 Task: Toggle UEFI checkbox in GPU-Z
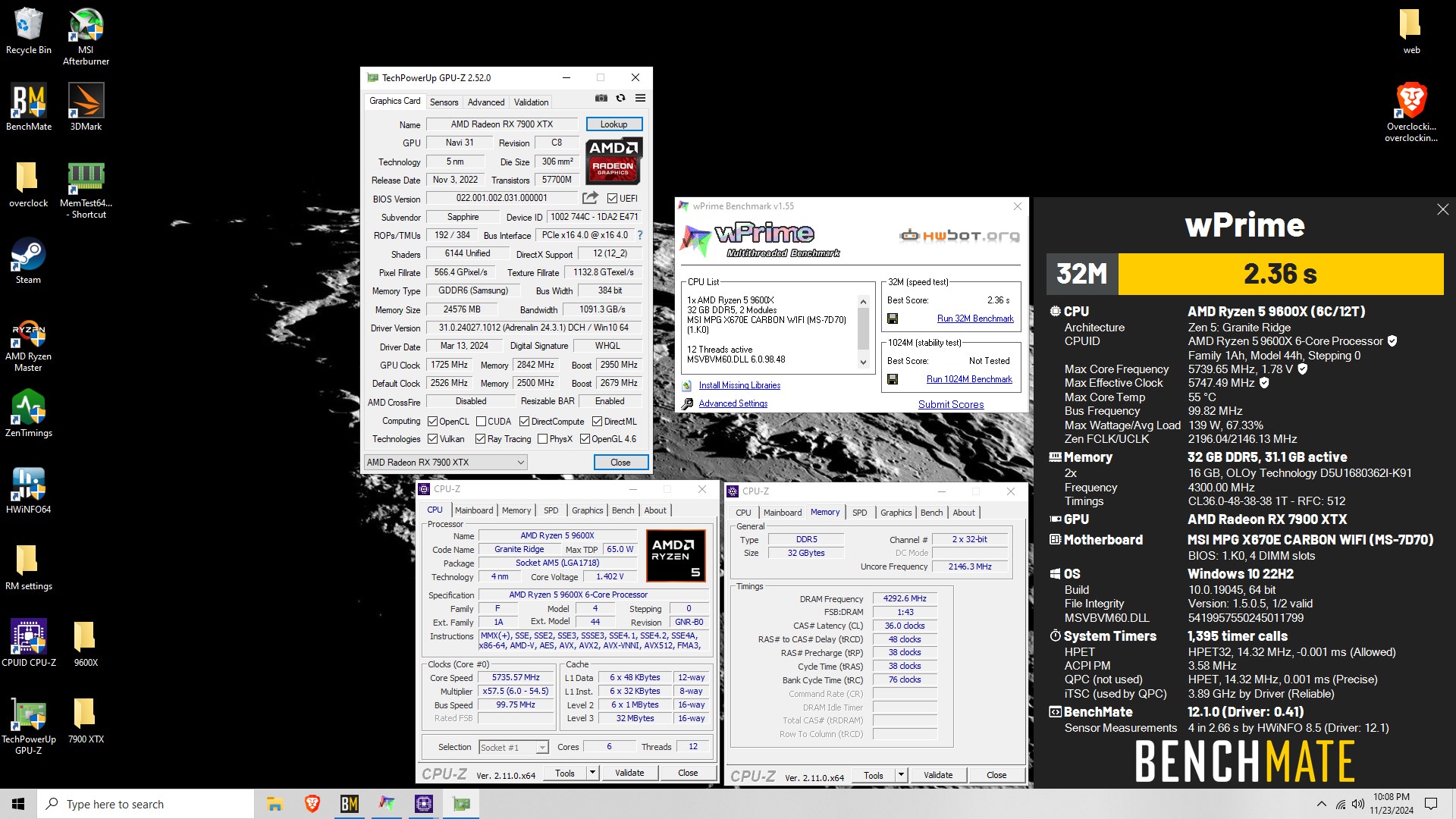click(x=612, y=199)
